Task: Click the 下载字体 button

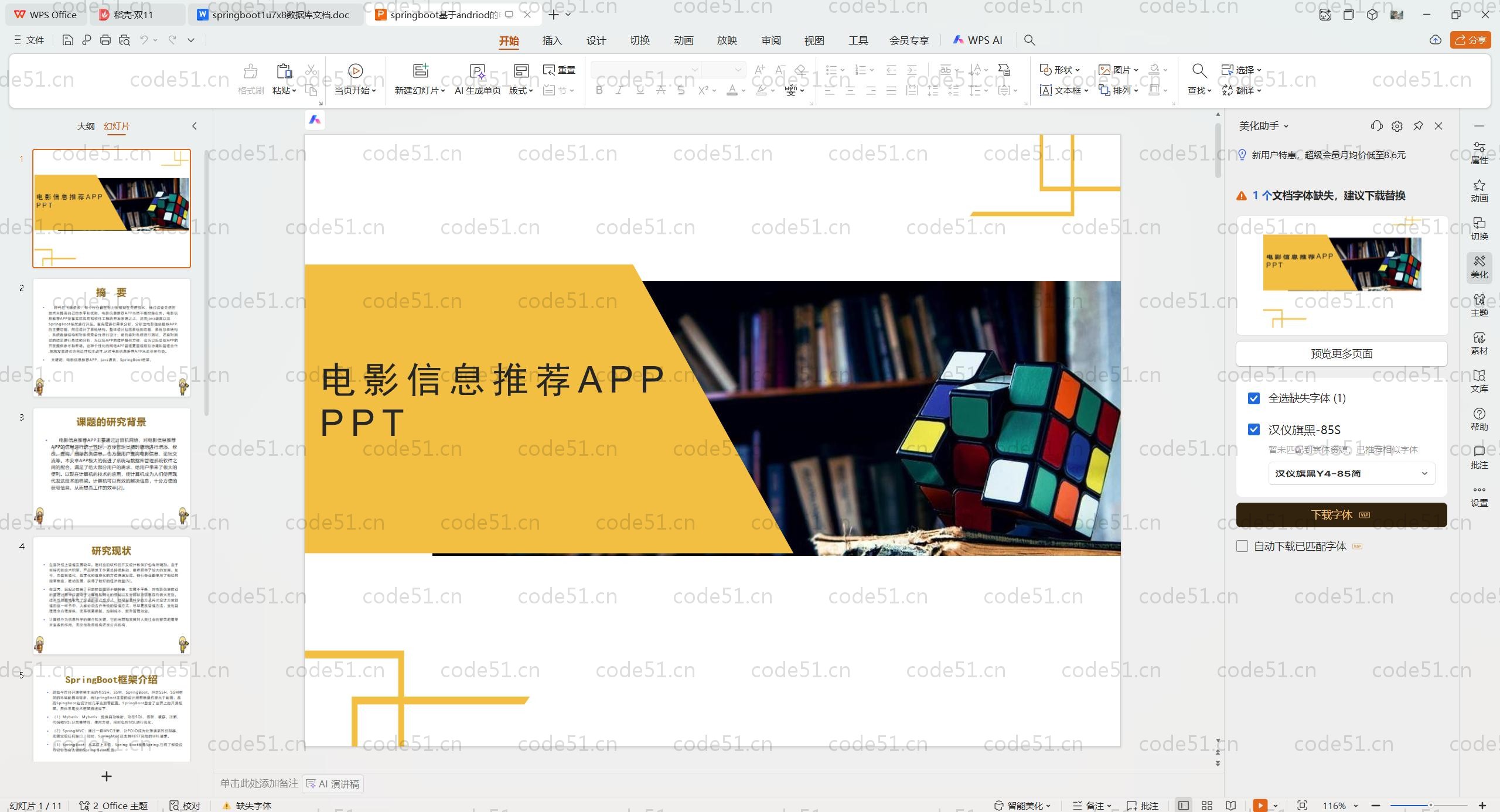Action: click(1341, 514)
